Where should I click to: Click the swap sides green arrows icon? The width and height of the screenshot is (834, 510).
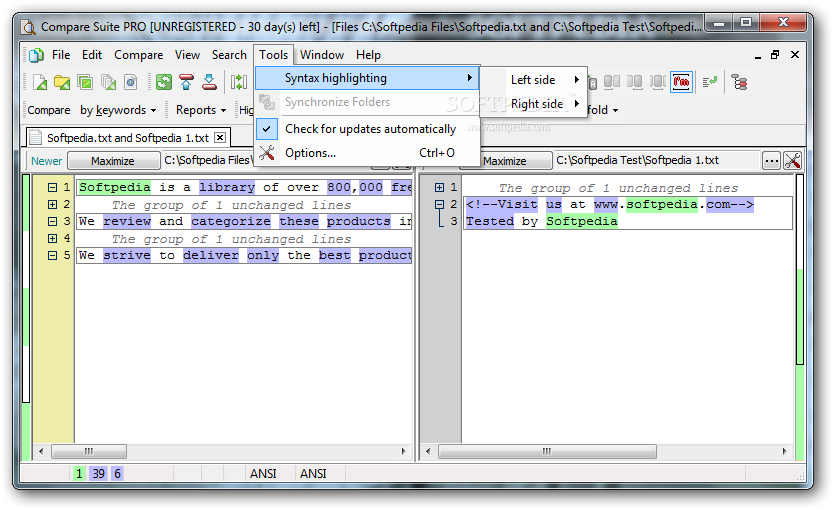click(x=239, y=82)
